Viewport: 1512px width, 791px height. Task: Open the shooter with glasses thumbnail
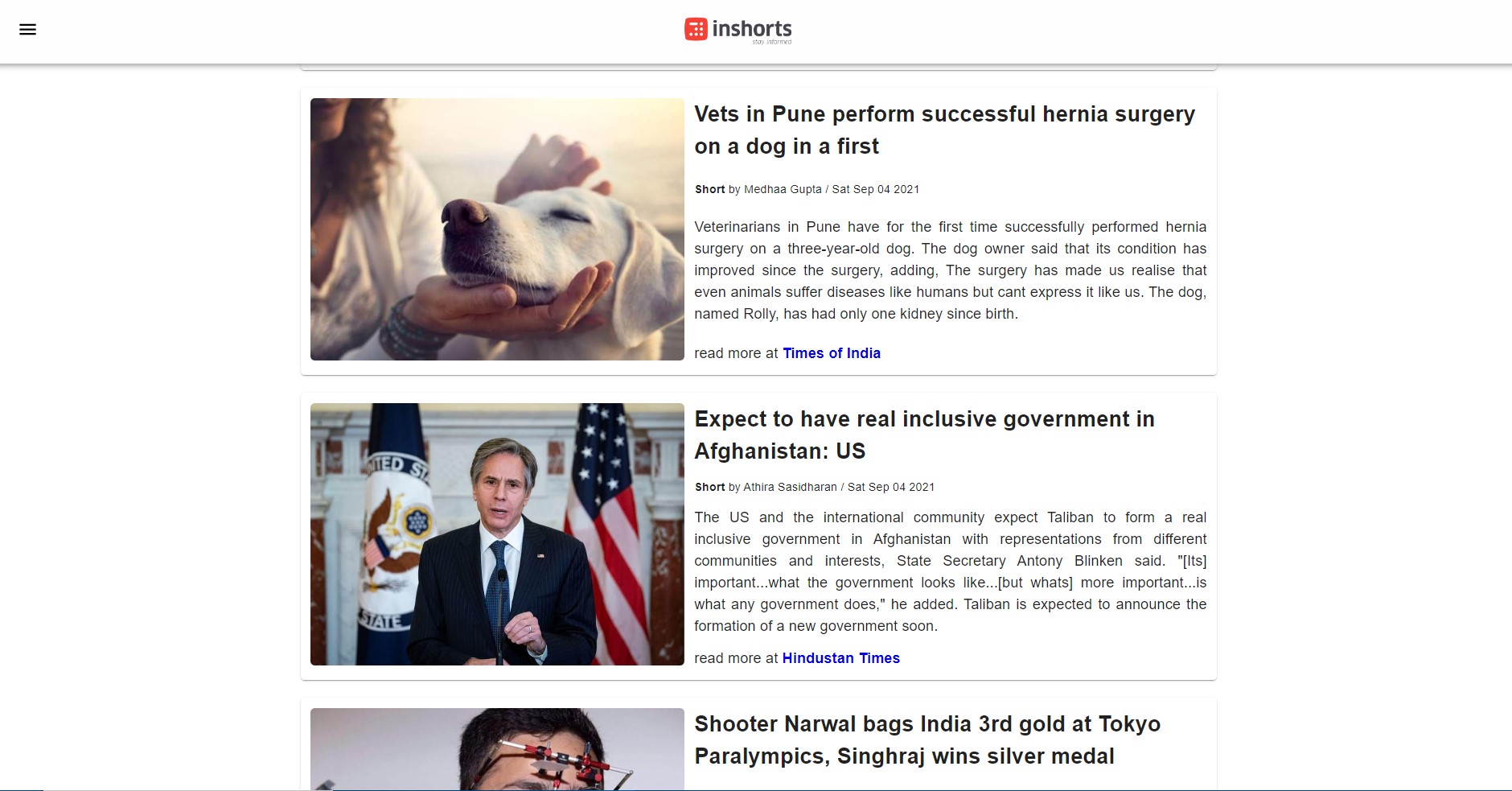(497, 749)
